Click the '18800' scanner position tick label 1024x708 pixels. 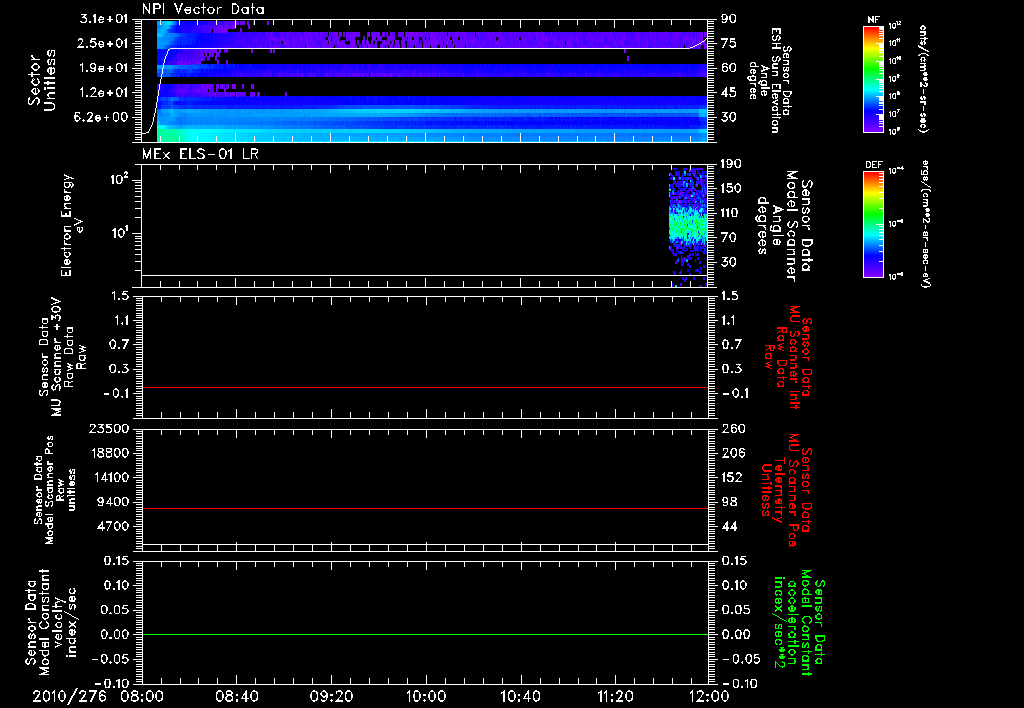pyautogui.click(x=108, y=453)
